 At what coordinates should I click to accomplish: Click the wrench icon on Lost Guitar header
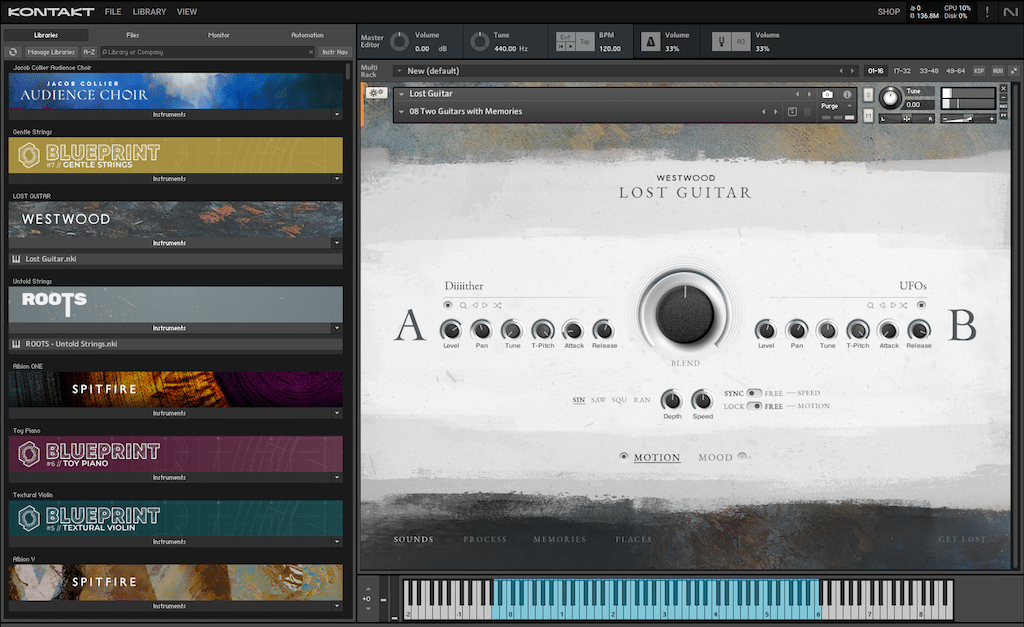(x=376, y=93)
